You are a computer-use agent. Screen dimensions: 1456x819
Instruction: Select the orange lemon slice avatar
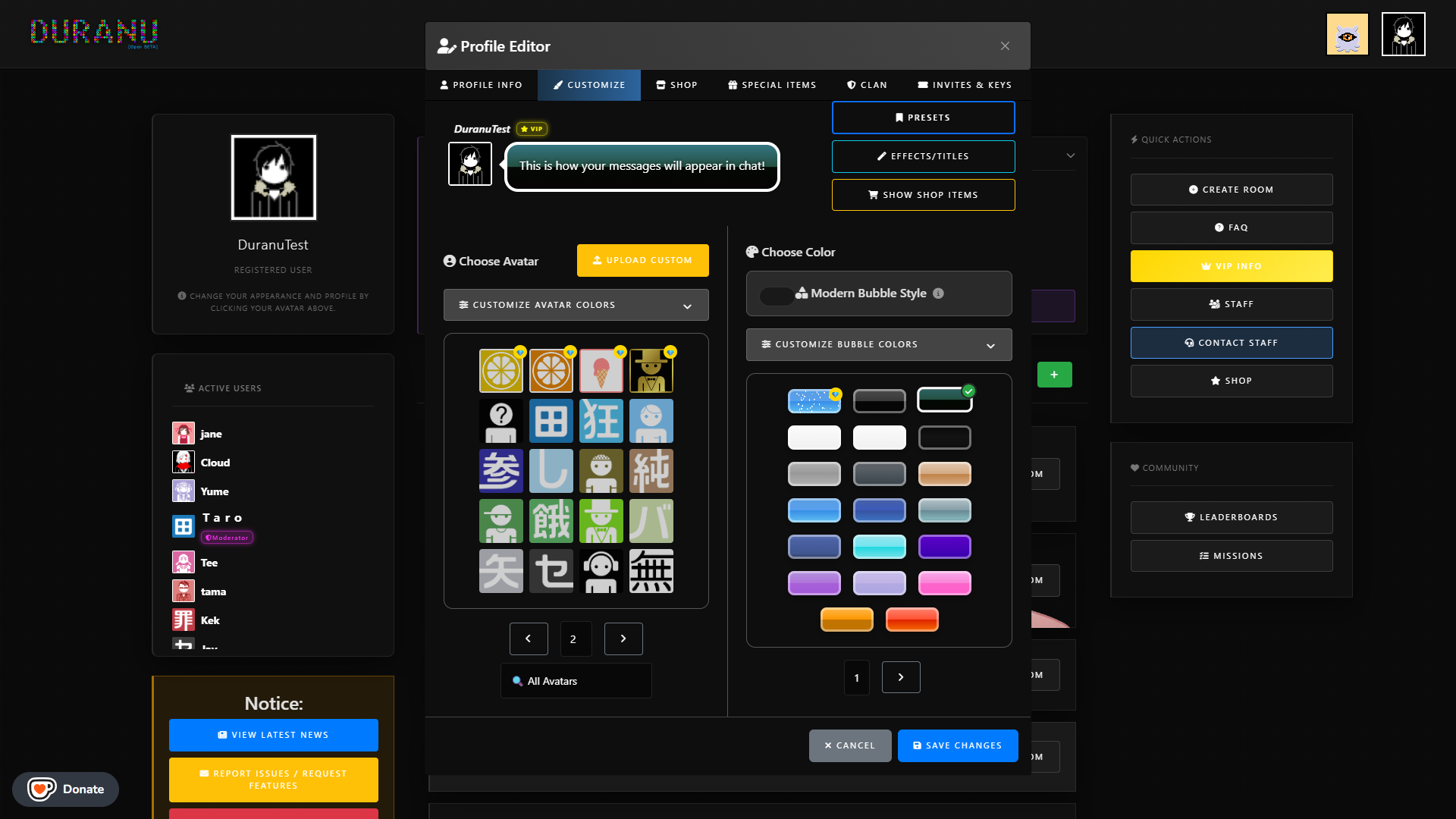point(551,371)
